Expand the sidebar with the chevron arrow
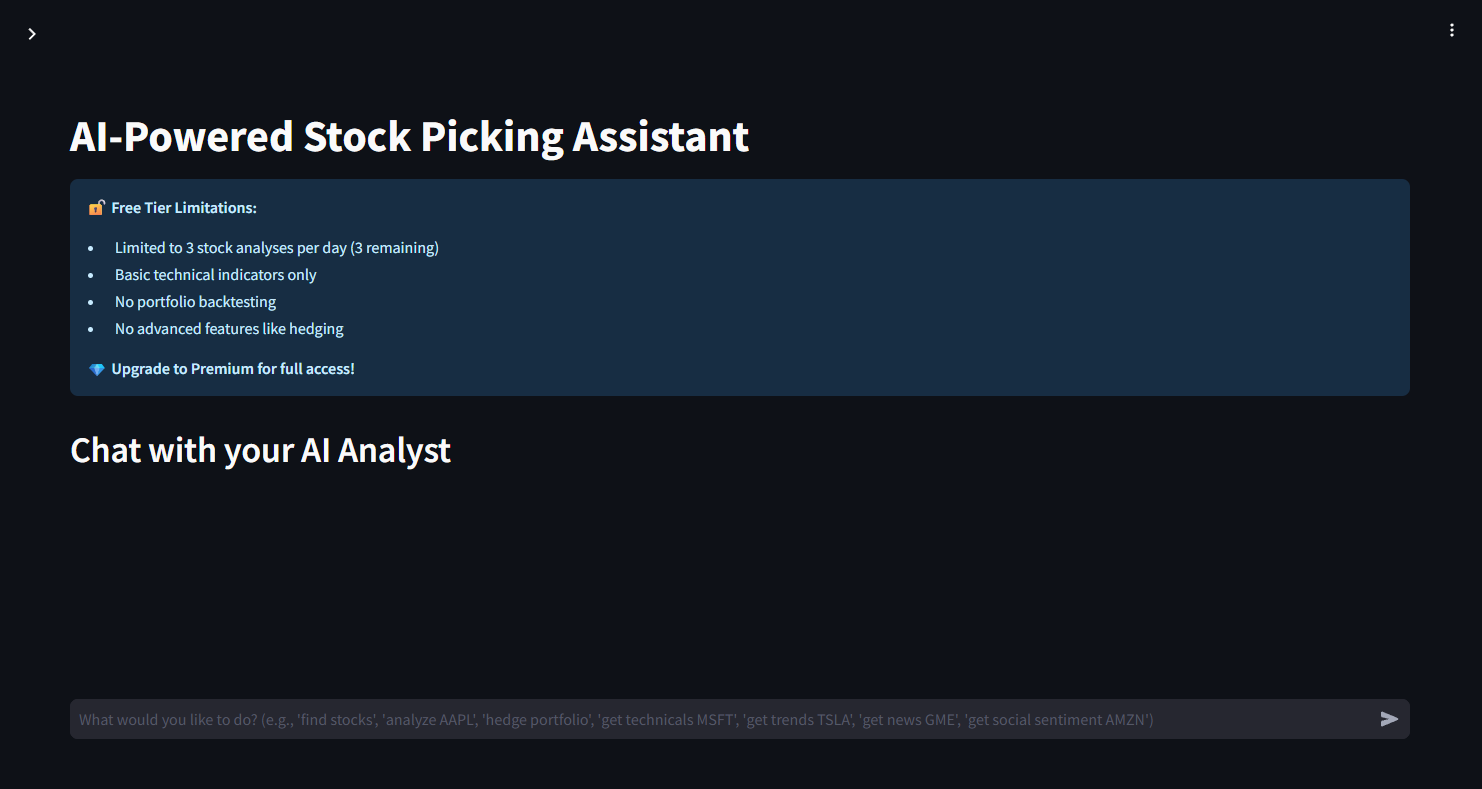 click(32, 34)
